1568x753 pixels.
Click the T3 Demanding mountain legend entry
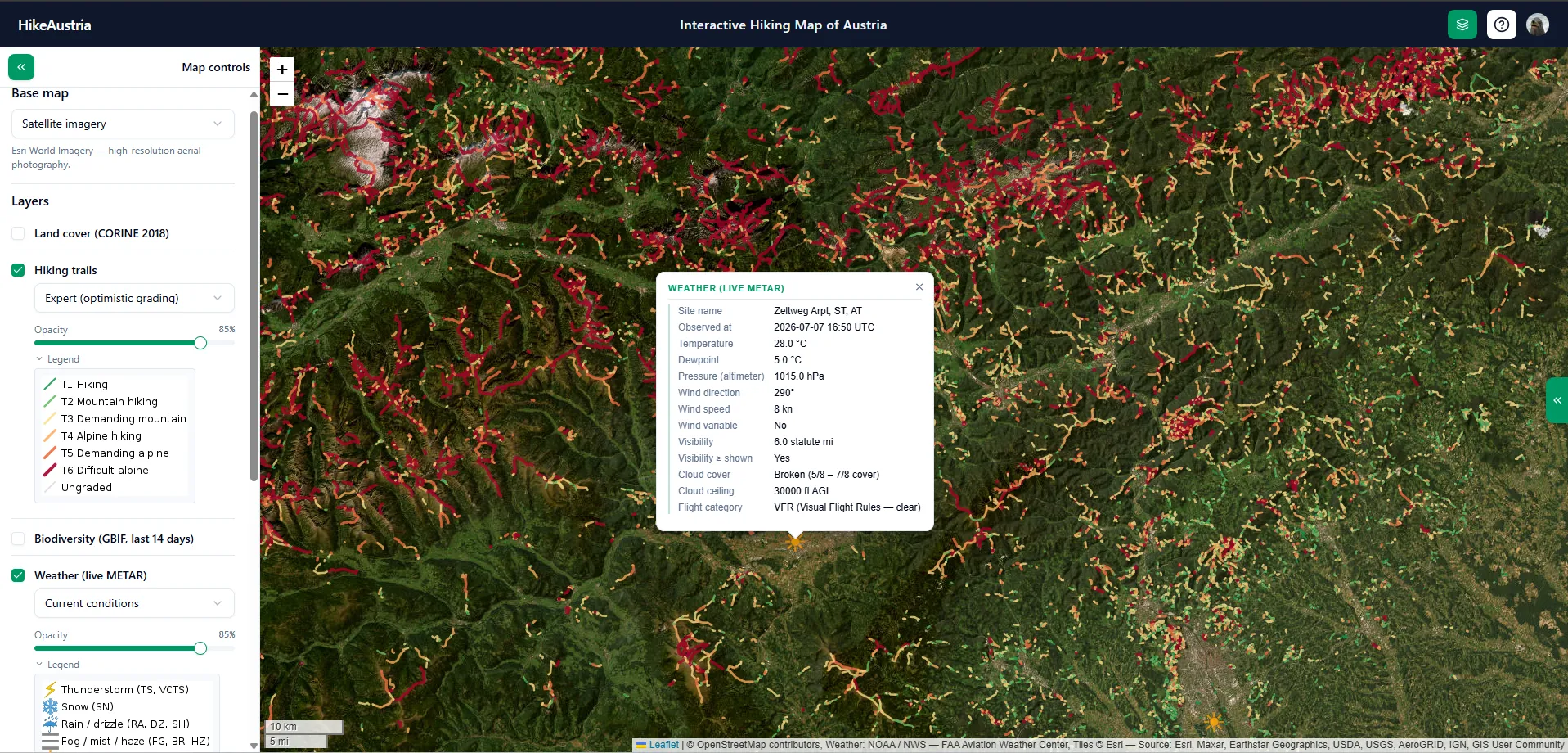(115, 418)
